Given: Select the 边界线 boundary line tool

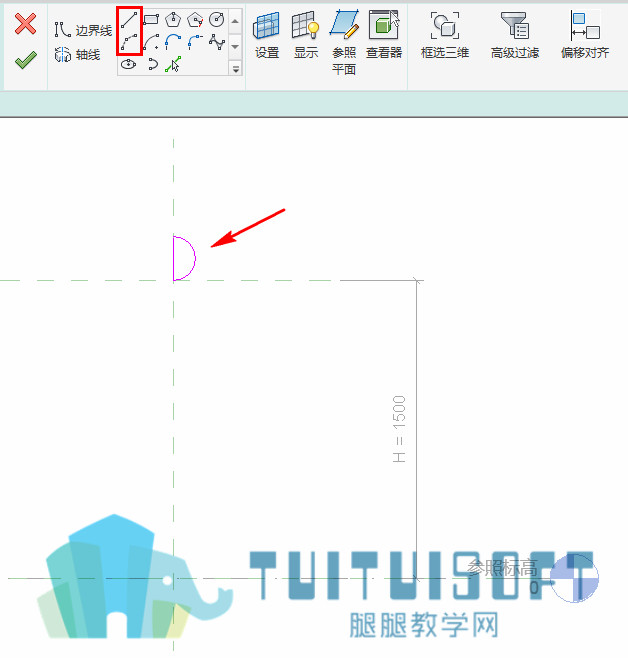Looking at the screenshot, I should 83,30.
